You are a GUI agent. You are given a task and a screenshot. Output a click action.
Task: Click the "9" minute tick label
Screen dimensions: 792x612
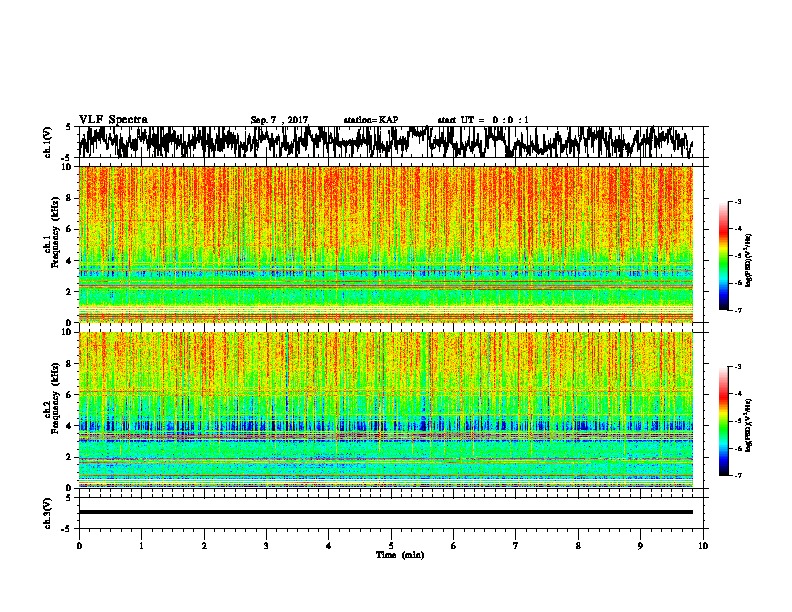pos(641,546)
